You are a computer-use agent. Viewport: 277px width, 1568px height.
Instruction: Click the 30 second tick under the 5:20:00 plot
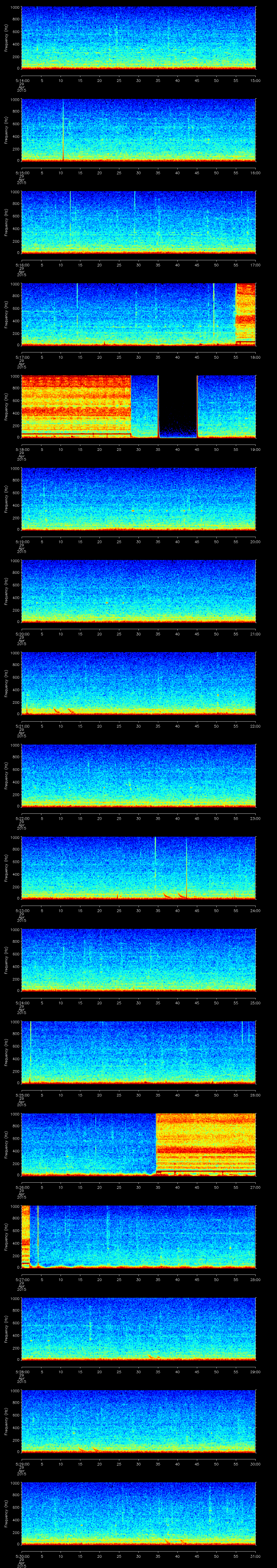(138, 634)
